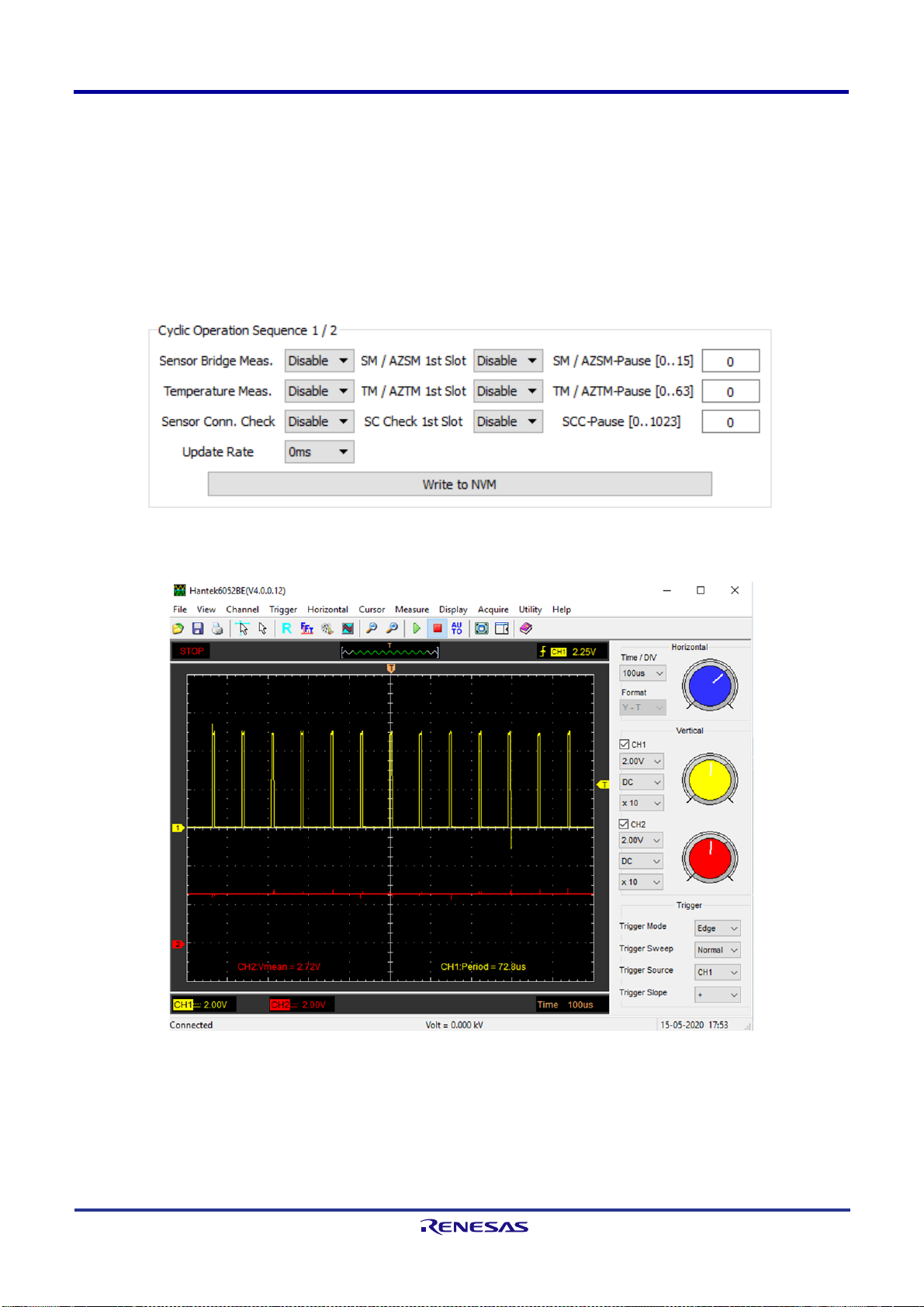Click the Open file icon in Hantek toolbar
924x1307 pixels.
tap(178, 628)
